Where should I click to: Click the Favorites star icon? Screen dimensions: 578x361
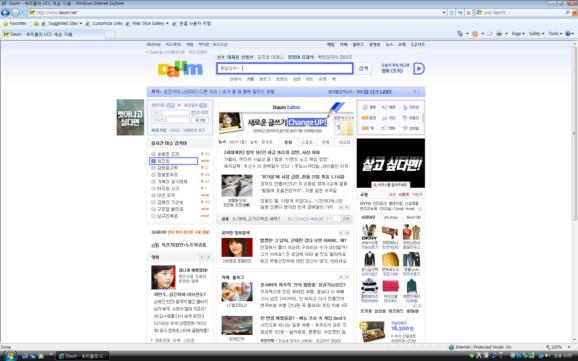[x=6, y=23]
